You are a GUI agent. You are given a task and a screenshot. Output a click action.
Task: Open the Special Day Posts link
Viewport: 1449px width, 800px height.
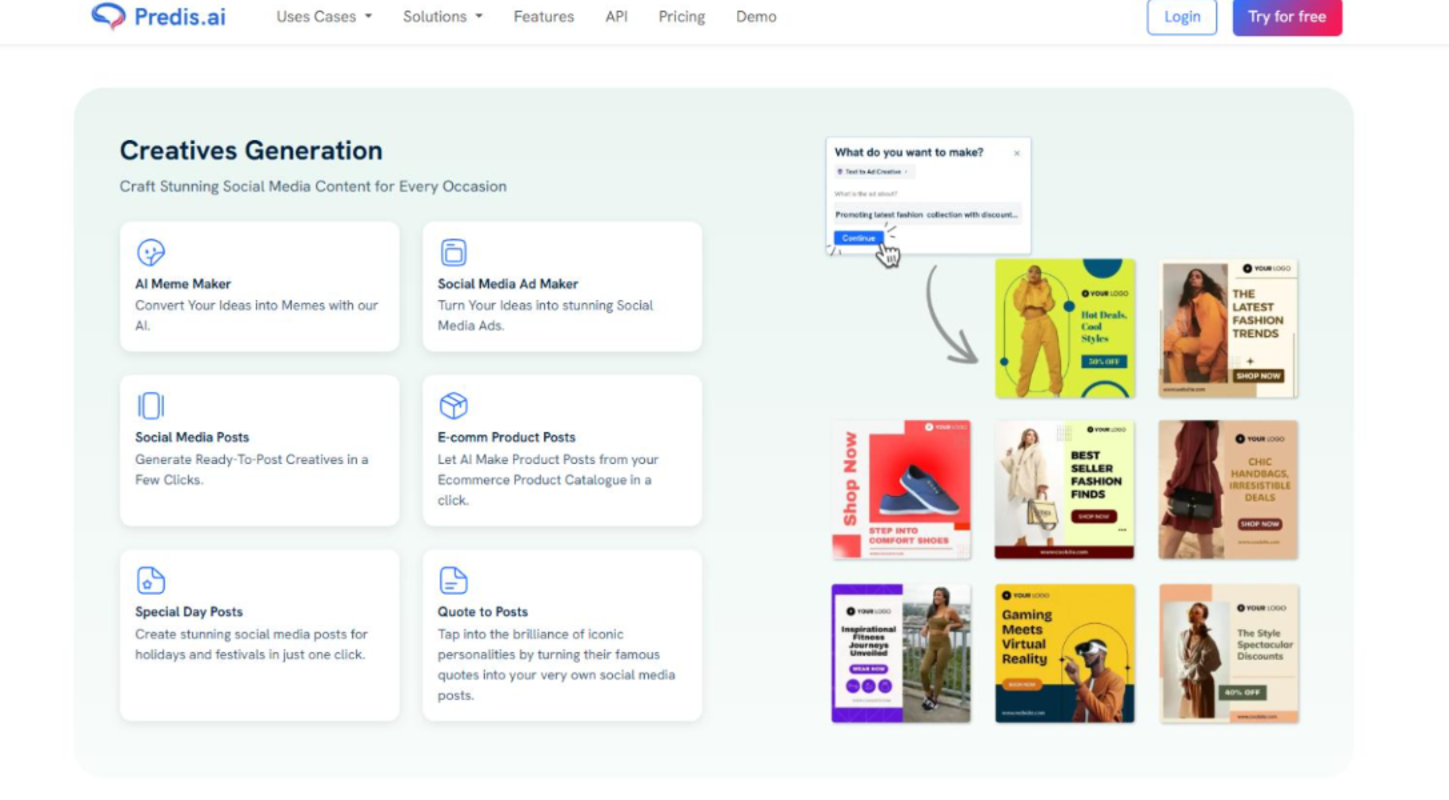pyautogui.click(x=189, y=612)
